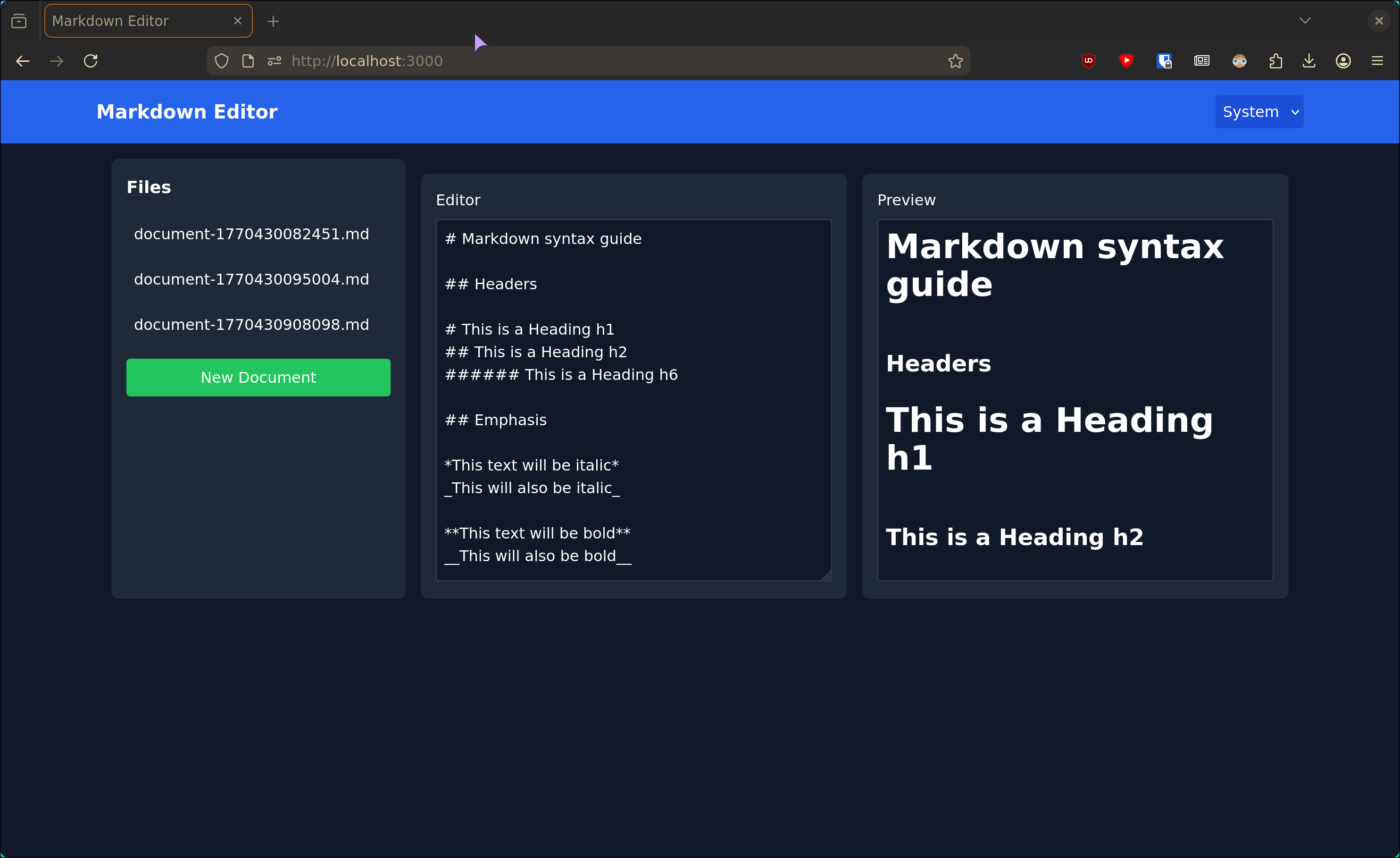Click the editor textarea resize handle
1400x858 pixels.
(x=826, y=576)
